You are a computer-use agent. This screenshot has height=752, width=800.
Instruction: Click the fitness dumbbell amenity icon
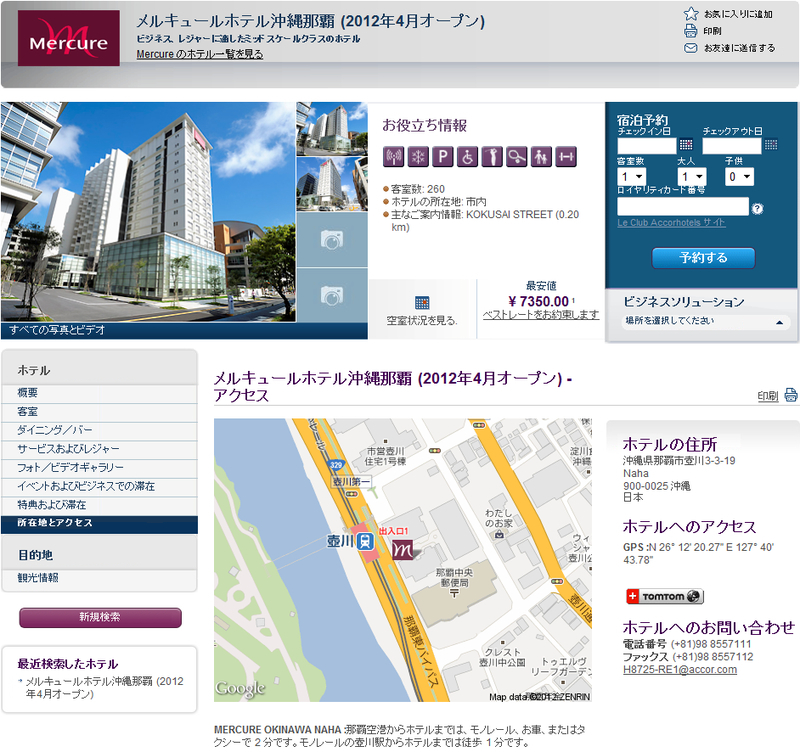pos(566,157)
